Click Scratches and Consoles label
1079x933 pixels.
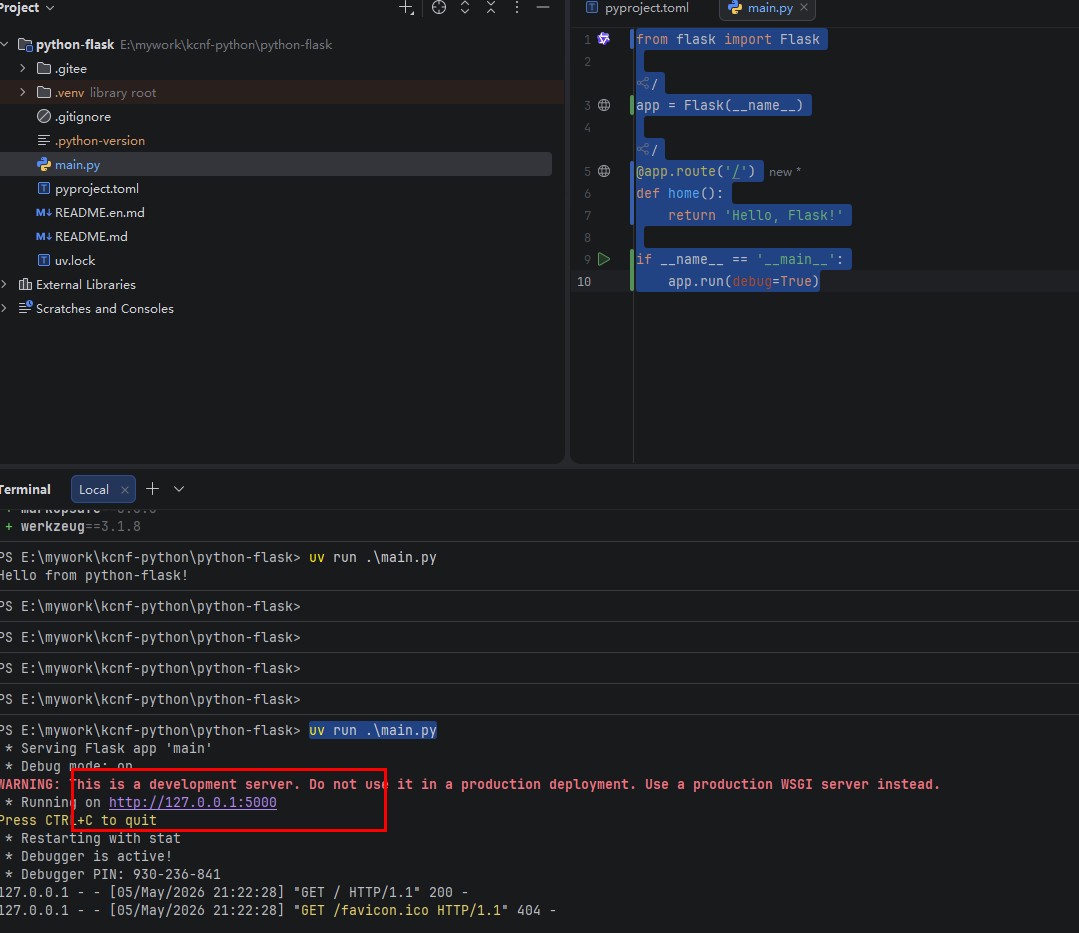pyautogui.click(x=105, y=309)
